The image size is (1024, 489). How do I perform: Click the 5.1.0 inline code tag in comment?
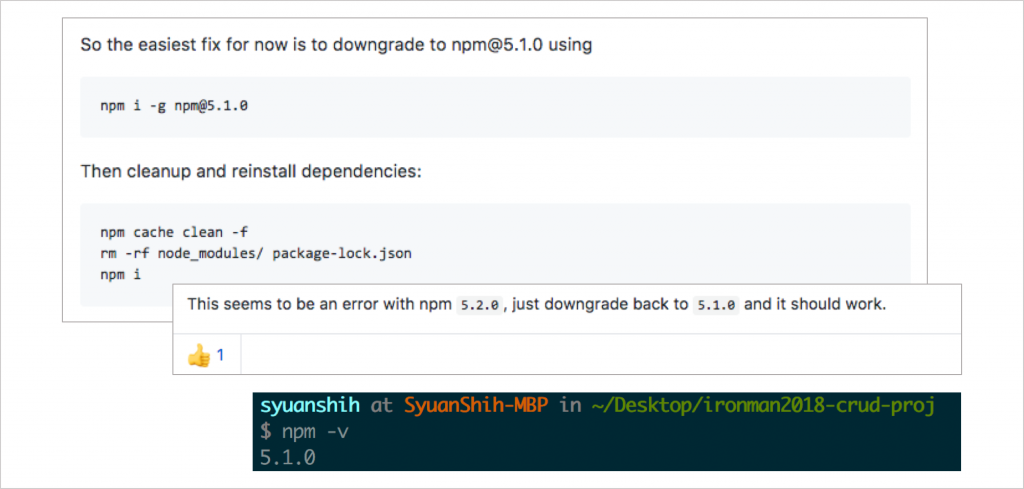click(716, 305)
